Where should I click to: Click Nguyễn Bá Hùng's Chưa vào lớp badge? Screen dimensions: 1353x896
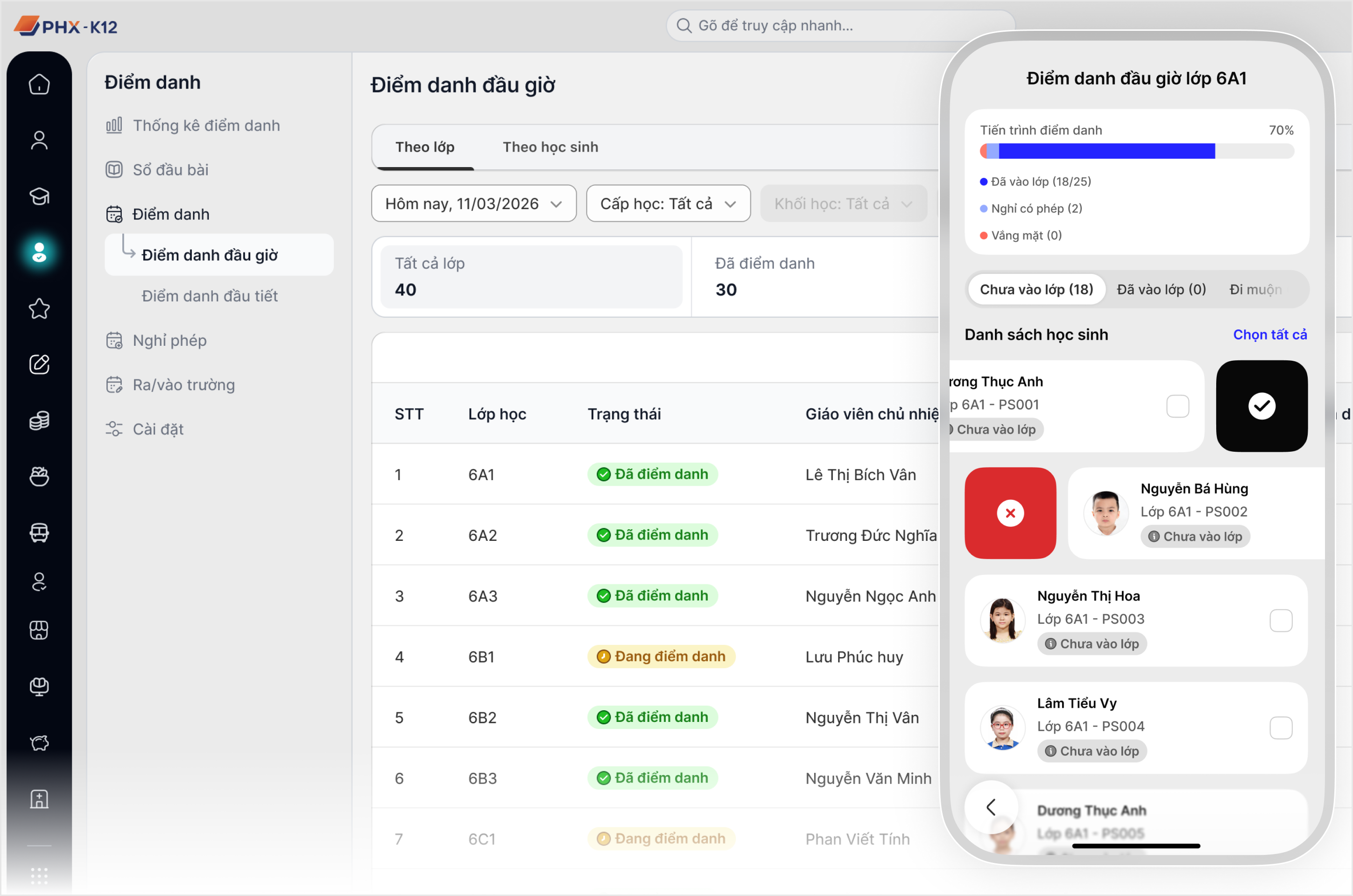point(1195,537)
